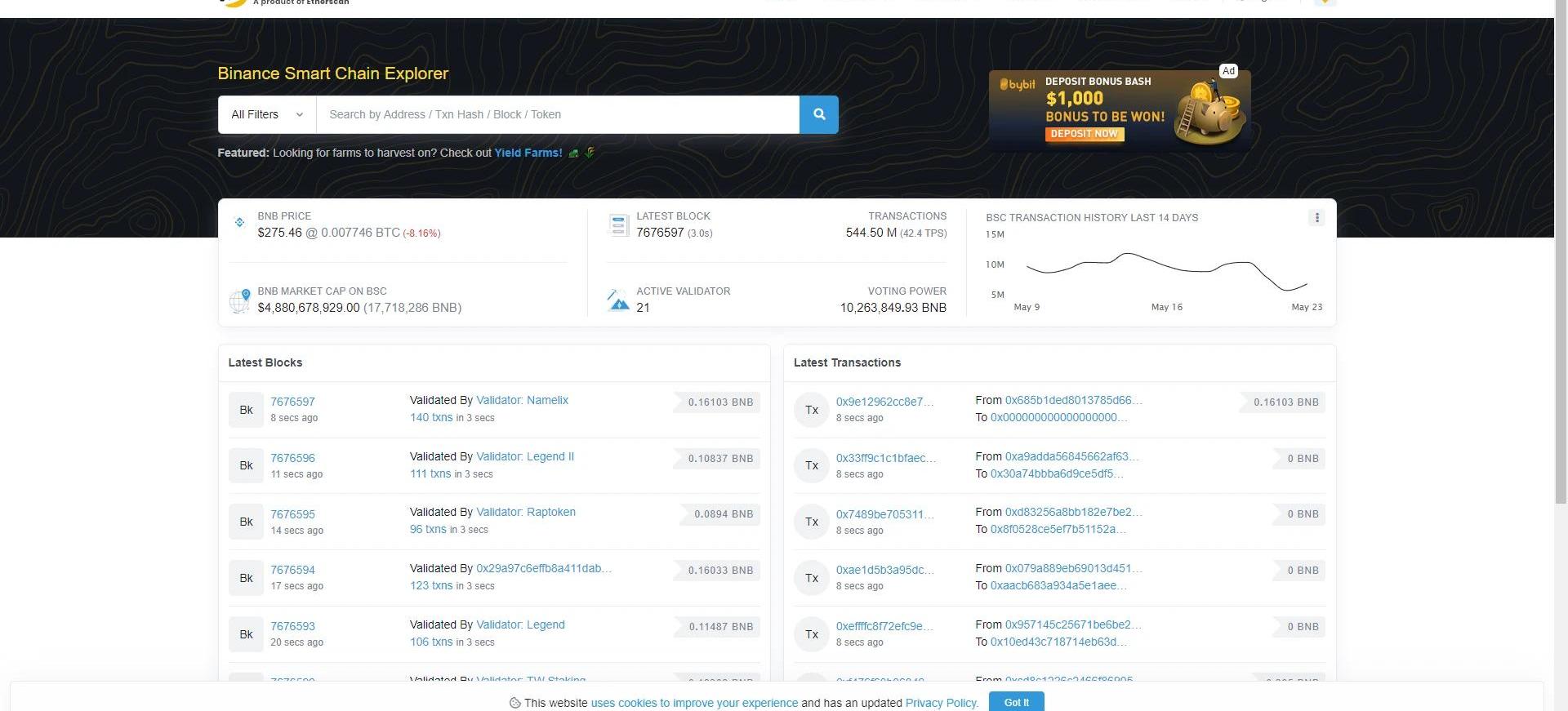Image resolution: width=1568 pixels, height=711 pixels.
Task: Open block 7676596 details
Action: coord(292,458)
